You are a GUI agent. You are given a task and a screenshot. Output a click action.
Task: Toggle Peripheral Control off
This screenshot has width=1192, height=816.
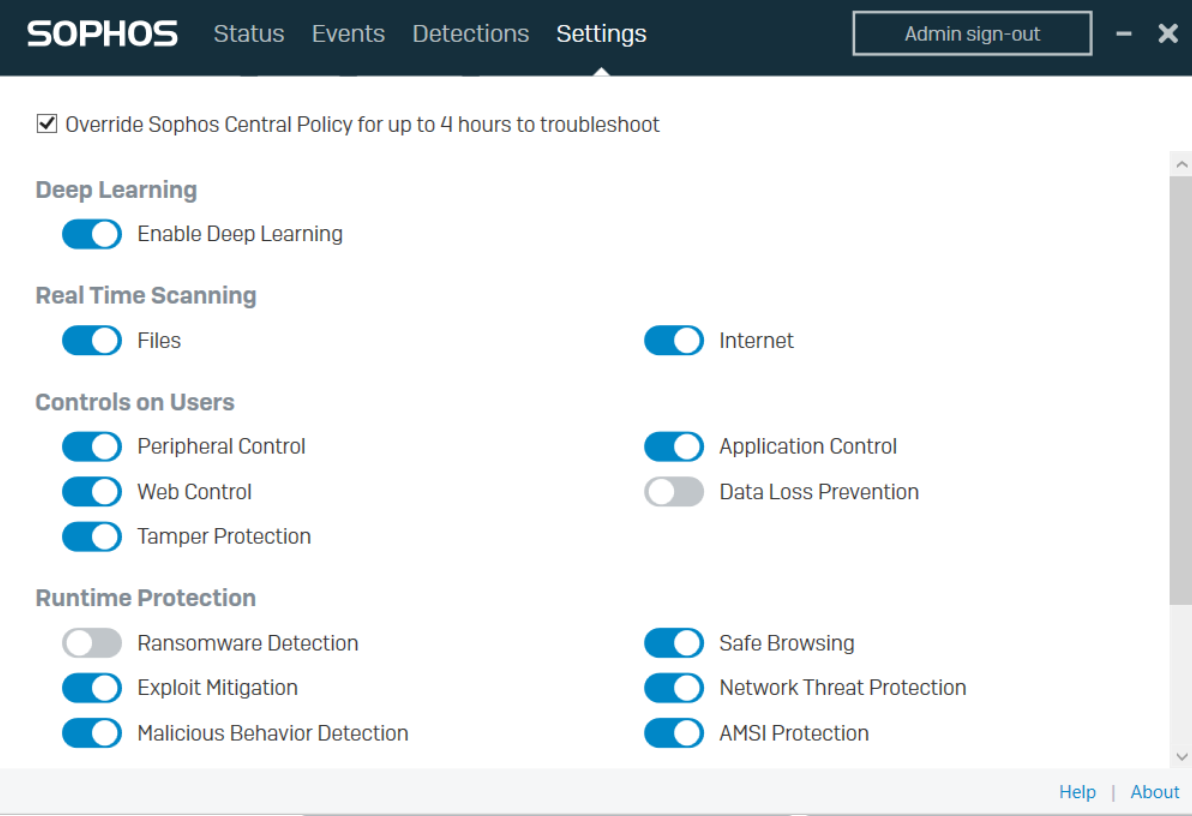pyautogui.click(x=91, y=446)
